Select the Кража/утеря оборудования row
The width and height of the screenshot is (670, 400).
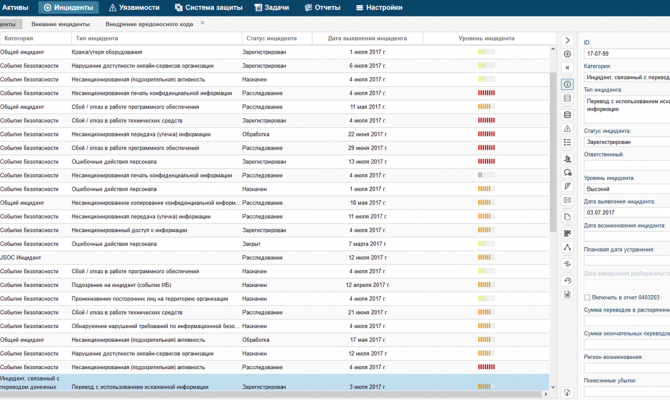click(275, 52)
